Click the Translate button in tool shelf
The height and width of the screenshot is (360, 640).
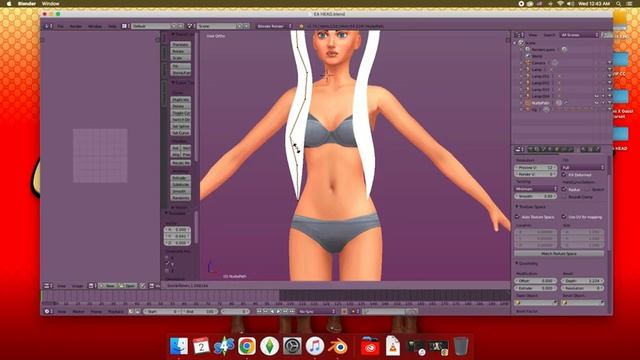(x=180, y=44)
